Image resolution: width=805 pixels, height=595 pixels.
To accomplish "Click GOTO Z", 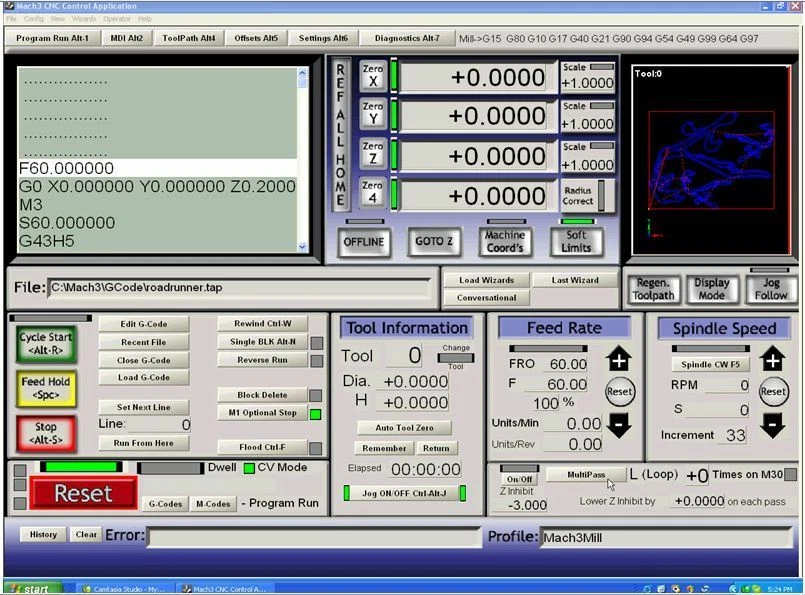I will click(434, 241).
